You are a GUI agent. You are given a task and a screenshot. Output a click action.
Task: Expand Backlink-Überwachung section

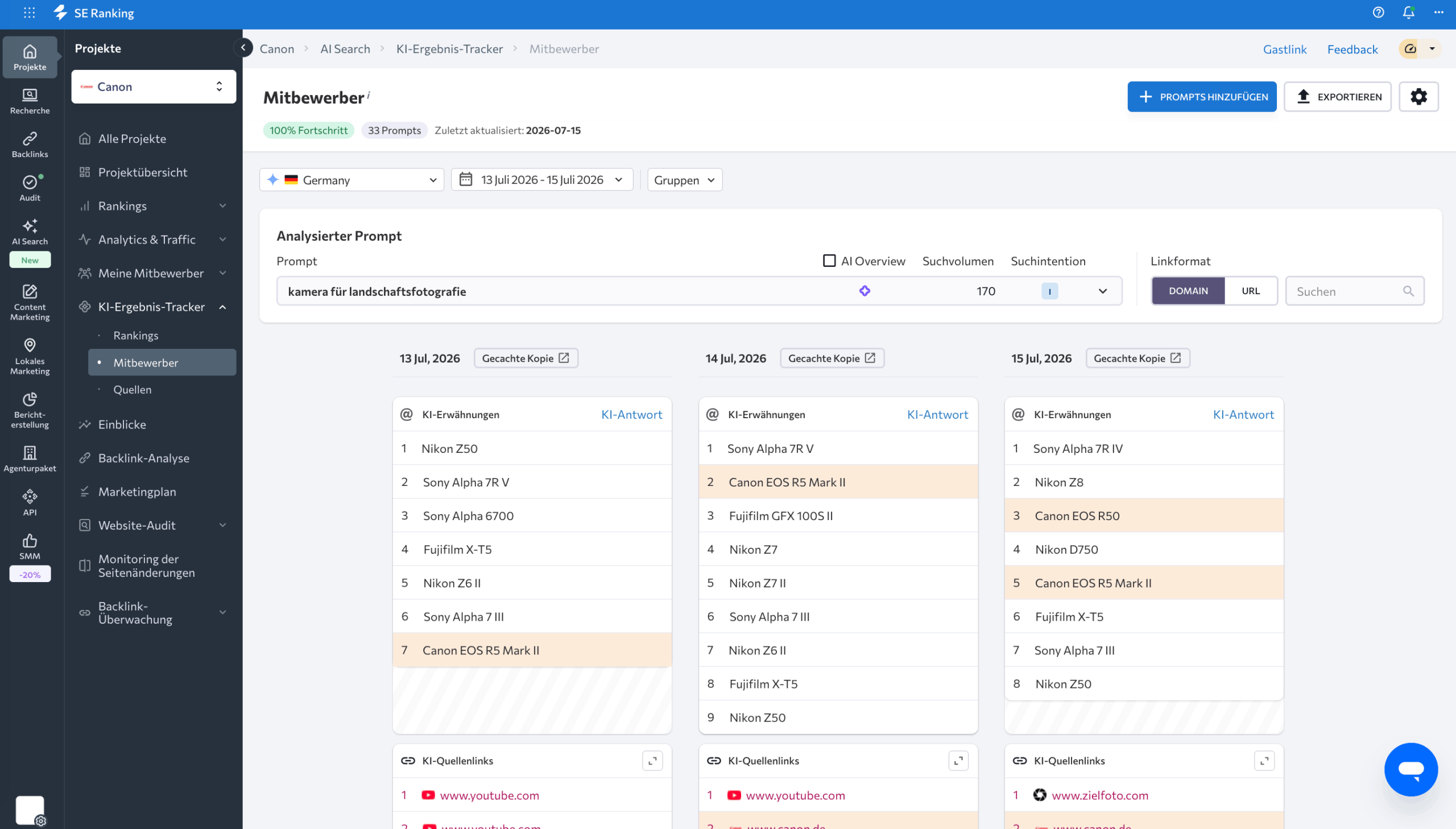click(223, 613)
